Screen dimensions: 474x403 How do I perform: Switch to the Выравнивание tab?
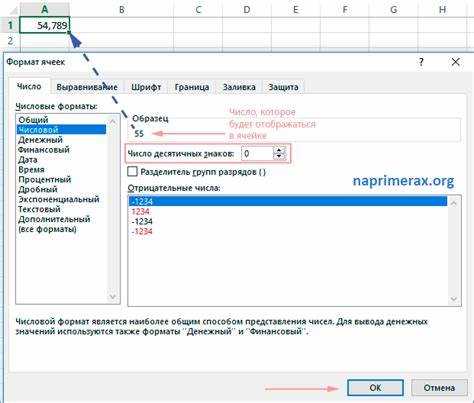coord(87,87)
